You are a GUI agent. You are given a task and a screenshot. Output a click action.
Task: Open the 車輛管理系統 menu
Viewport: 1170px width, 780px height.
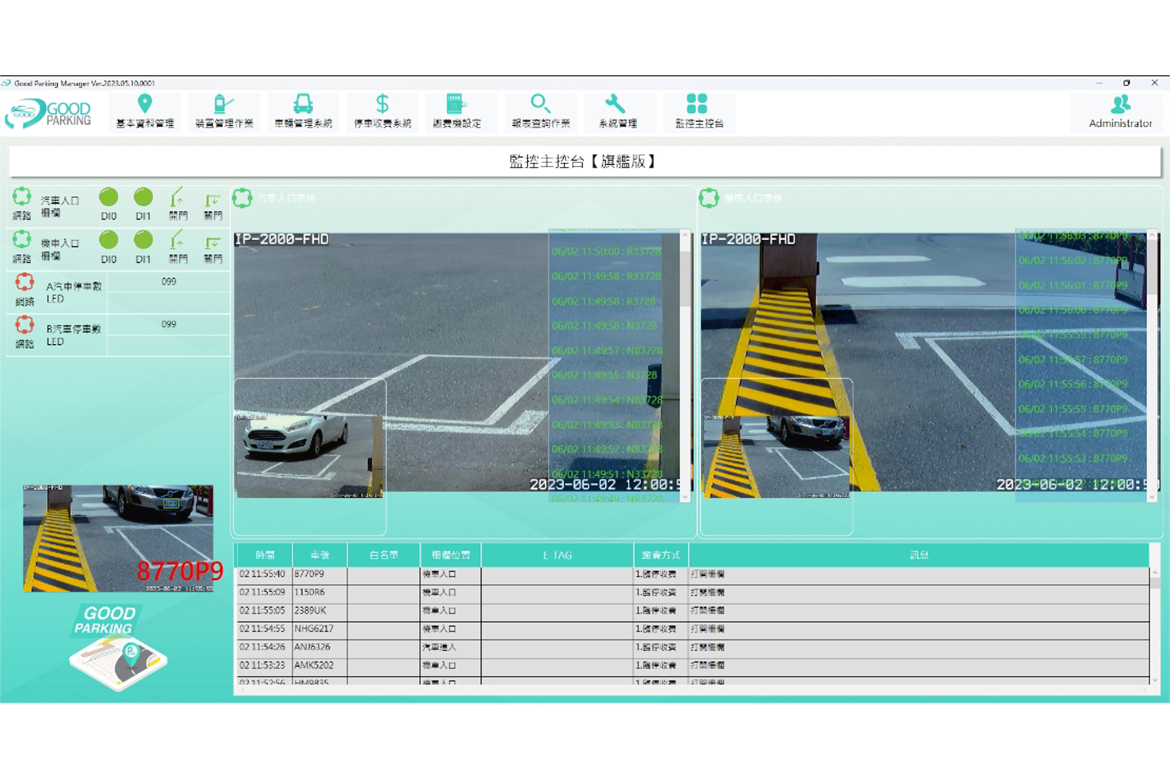(x=303, y=111)
